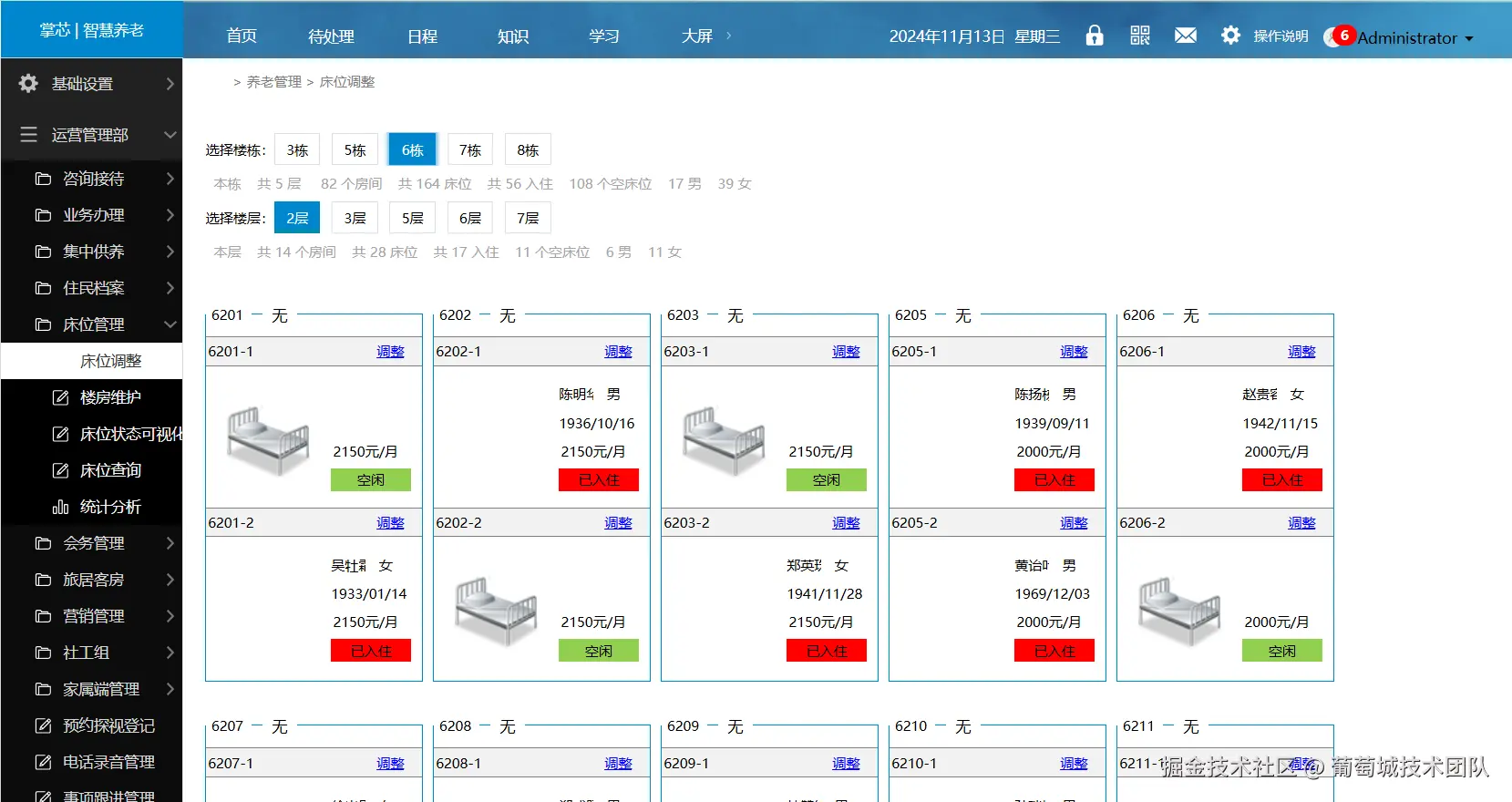This screenshot has height=802, width=1512.
Task: Click red 已入住 status in bed 6202-1
Action: (x=599, y=480)
